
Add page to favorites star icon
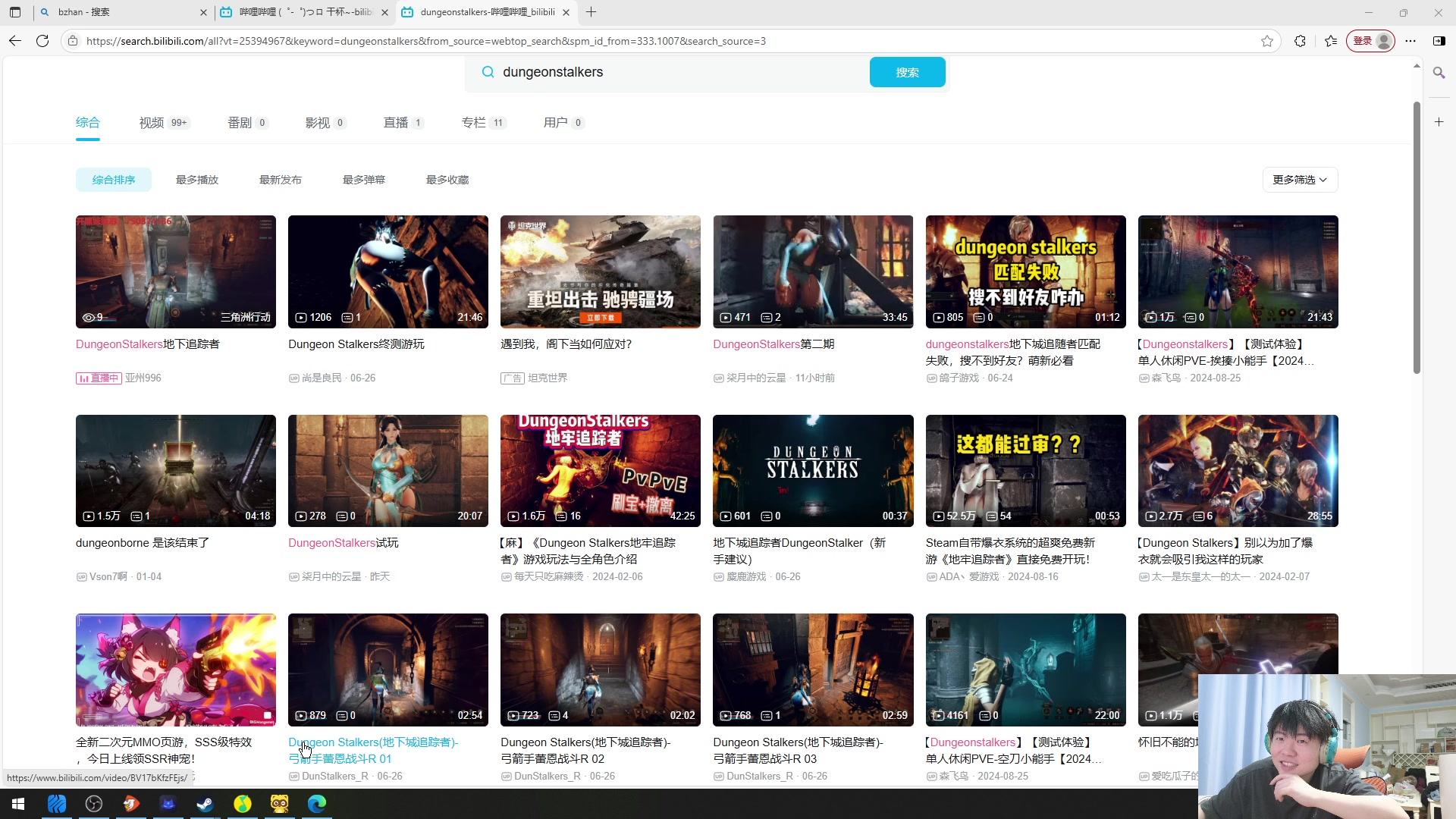tap(1267, 41)
